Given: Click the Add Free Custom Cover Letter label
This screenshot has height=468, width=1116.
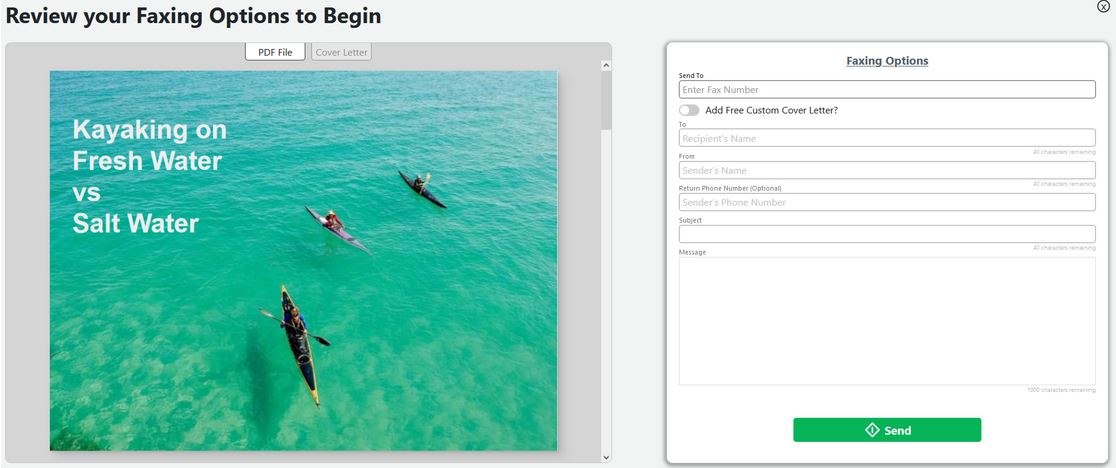Looking at the screenshot, I should pyautogui.click(x=771, y=110).
